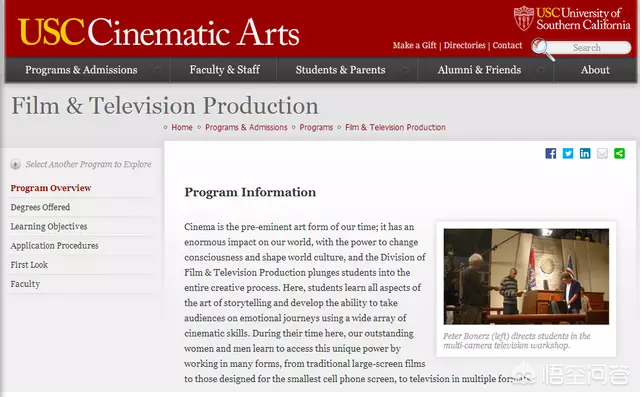Open the television workshop photo
Viewport: 641px width, 397px height.
pyautogui.click(x=526, y=276)
